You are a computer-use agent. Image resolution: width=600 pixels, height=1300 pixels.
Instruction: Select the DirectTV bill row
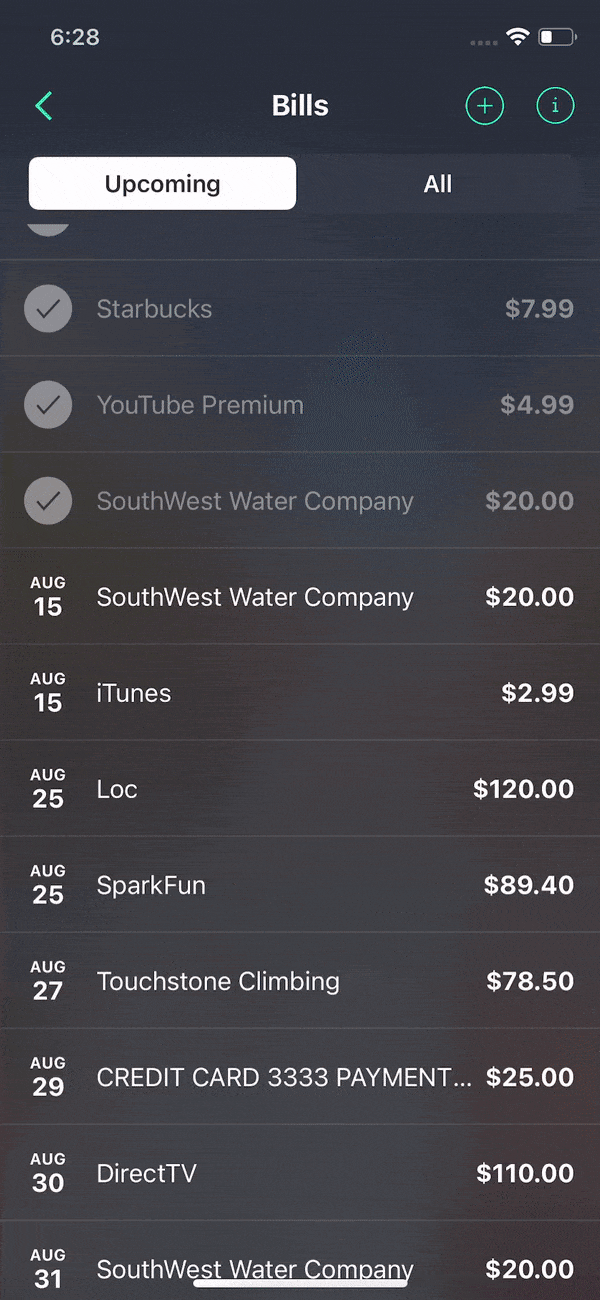300,1172
